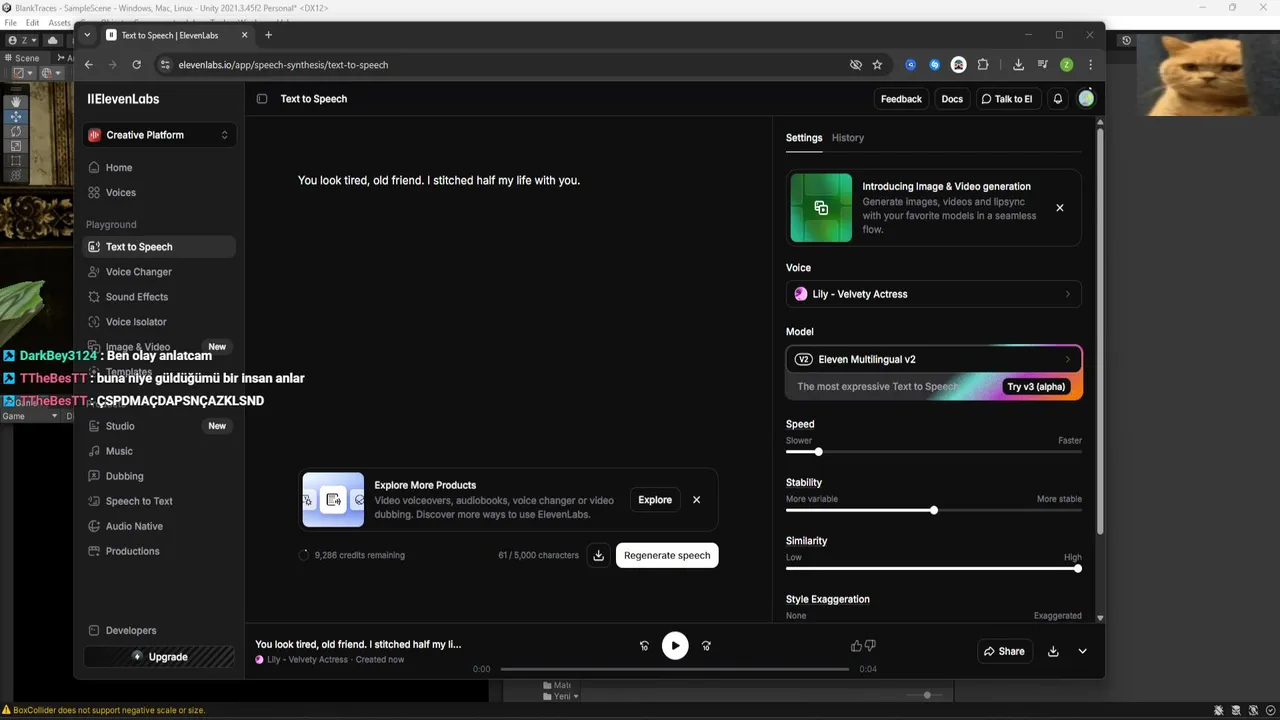This screenshot has width=1280, height=720.
Task: Select Unity Move tool in scene toolbar
Action: [x=16, y=117]
